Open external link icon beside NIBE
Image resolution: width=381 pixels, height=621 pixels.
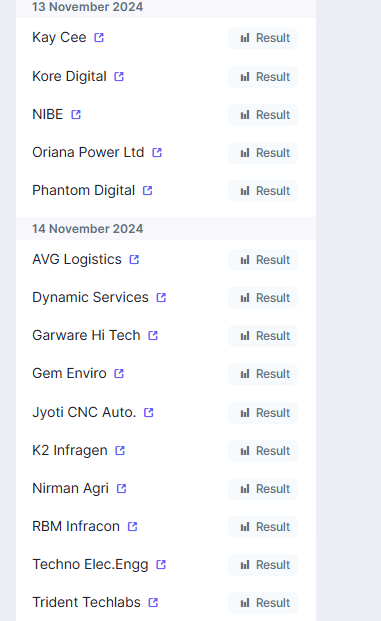pyautogui.click(x=76, y=114)
